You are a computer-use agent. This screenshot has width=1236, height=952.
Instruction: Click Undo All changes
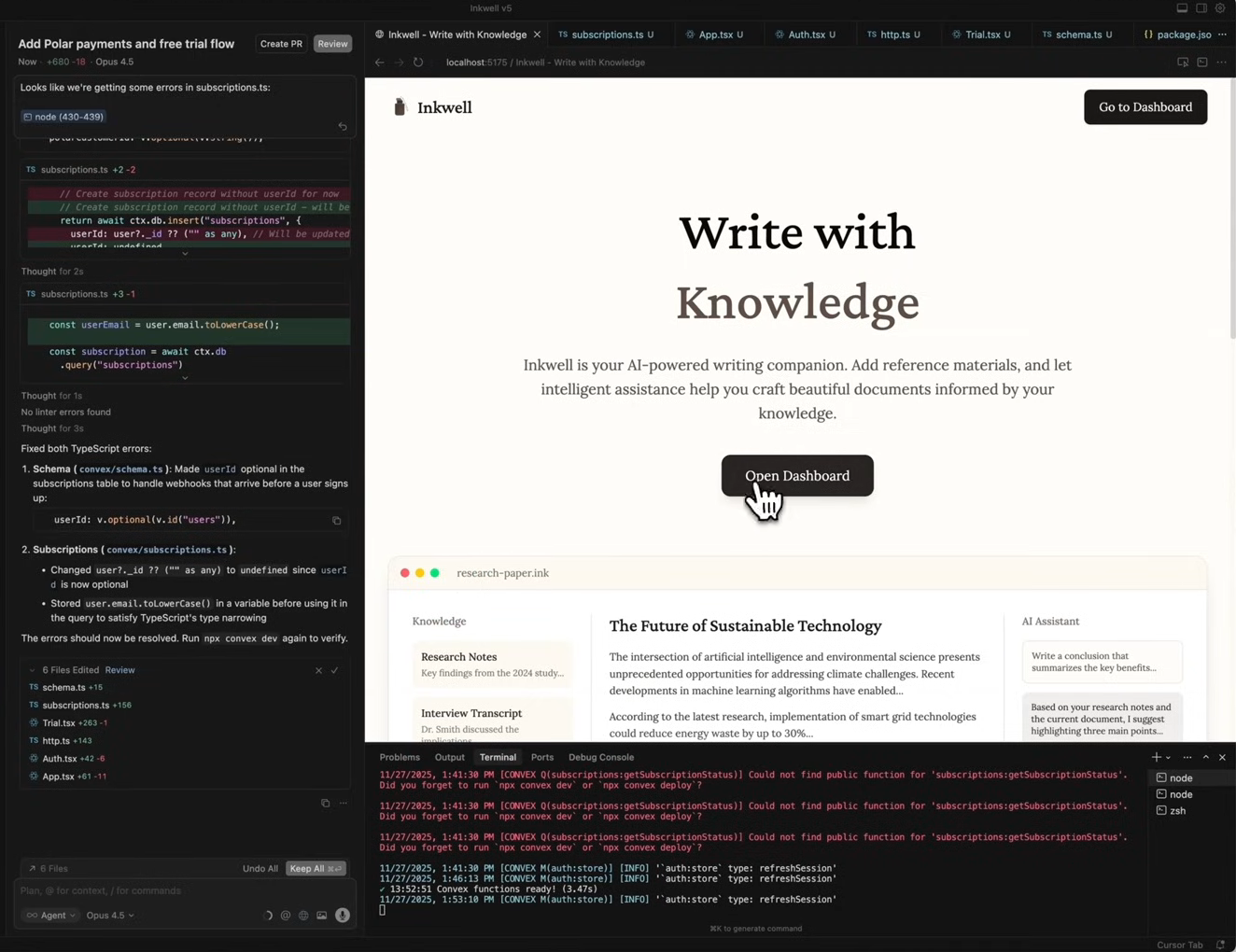(260, 869)
